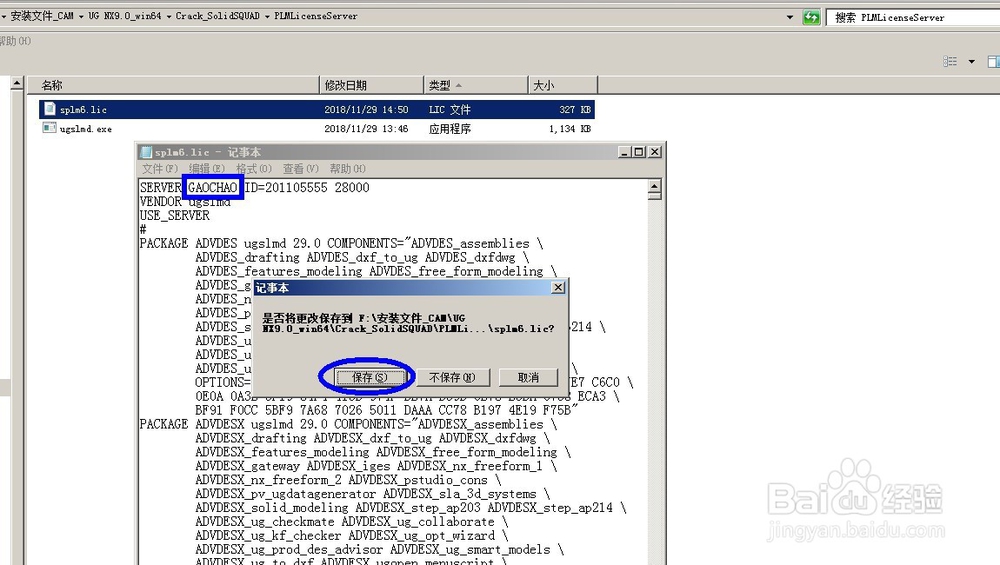This screenshot has height=565, width=1000.
Task: Sort by Size (大小) column header
Action: [563, 85]
